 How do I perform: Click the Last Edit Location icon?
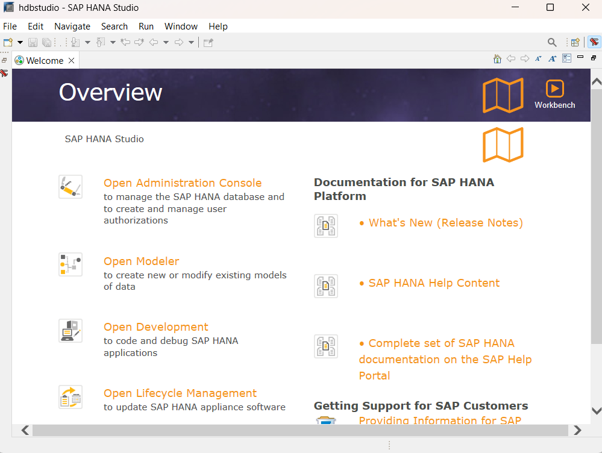point(125,42)
